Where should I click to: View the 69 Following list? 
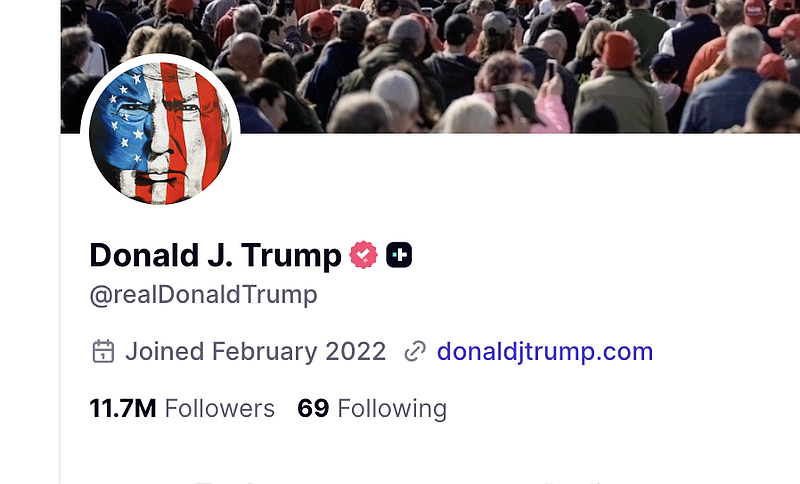pos(372,409)
